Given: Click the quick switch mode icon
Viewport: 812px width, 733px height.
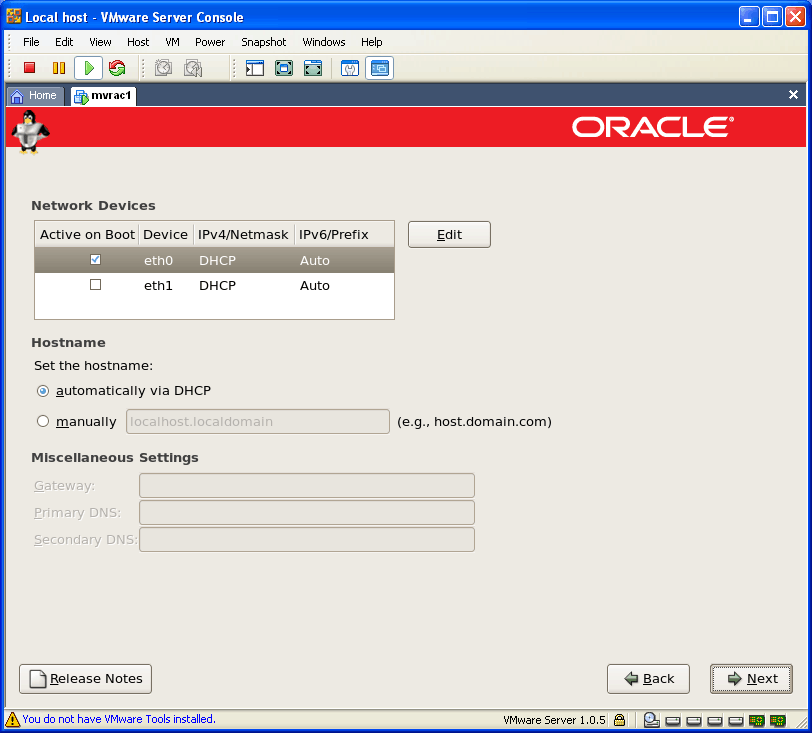Looking at the screenshot, I should tap(313, 68).
